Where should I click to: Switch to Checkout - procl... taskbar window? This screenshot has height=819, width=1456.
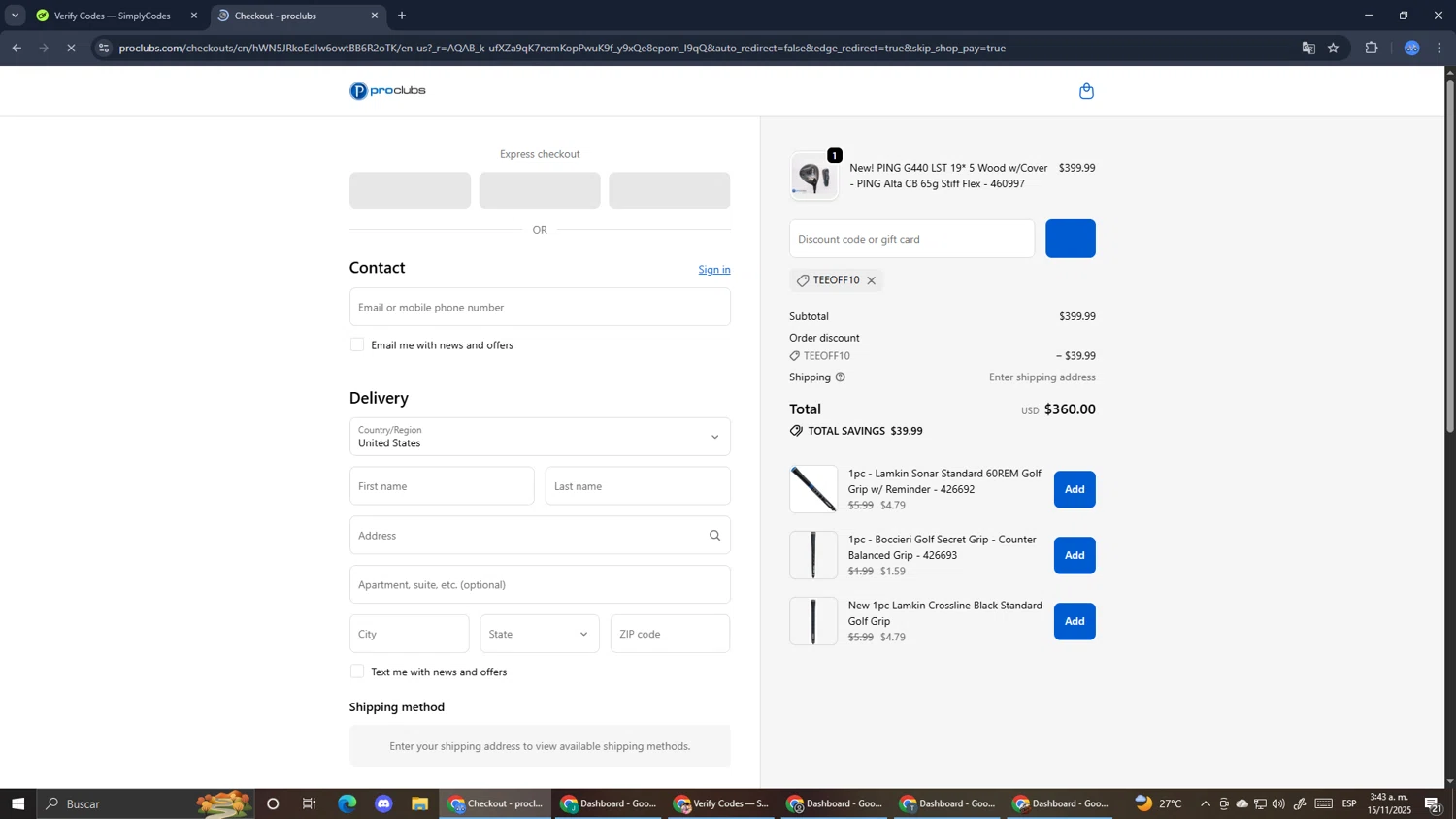pos(496,803)
